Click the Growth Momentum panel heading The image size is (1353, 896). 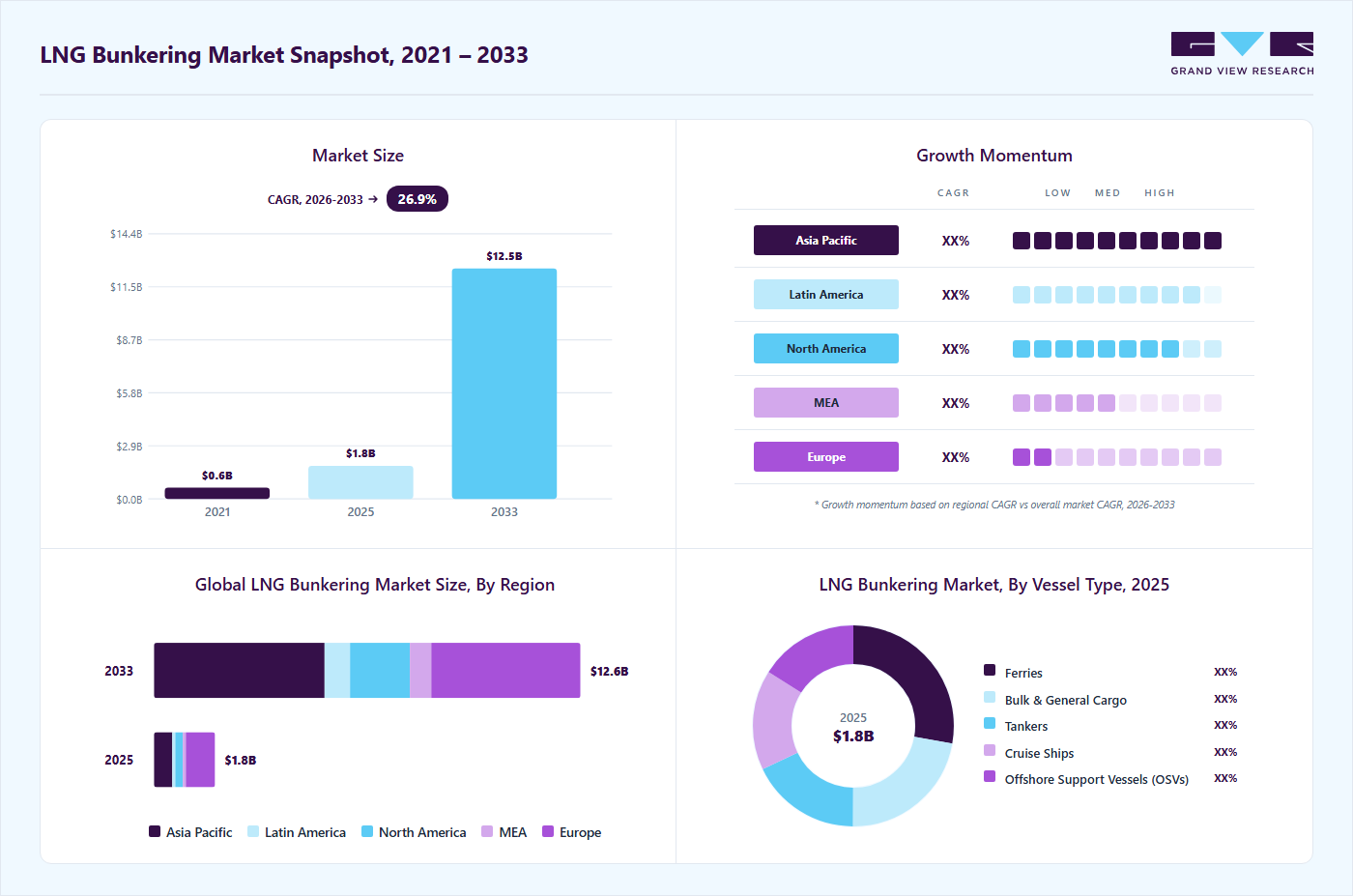click(994, 156)
